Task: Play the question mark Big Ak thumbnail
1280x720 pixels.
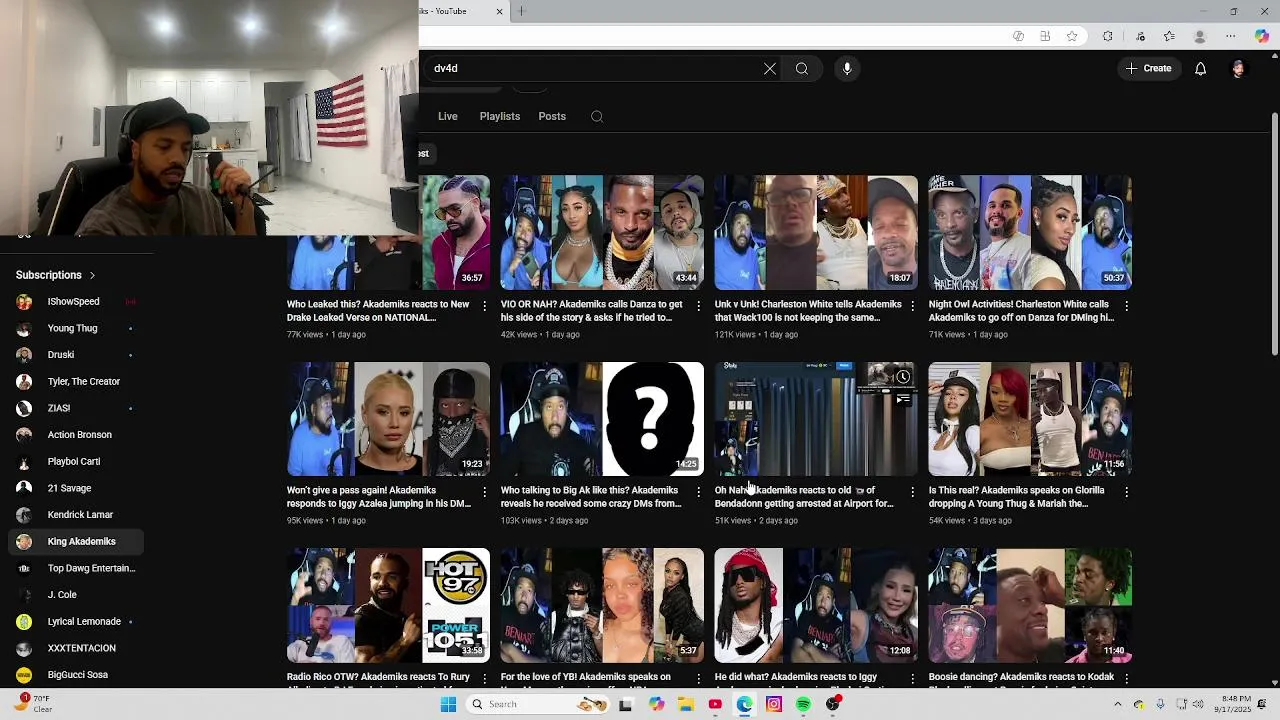Action: [x=602, y=419]
